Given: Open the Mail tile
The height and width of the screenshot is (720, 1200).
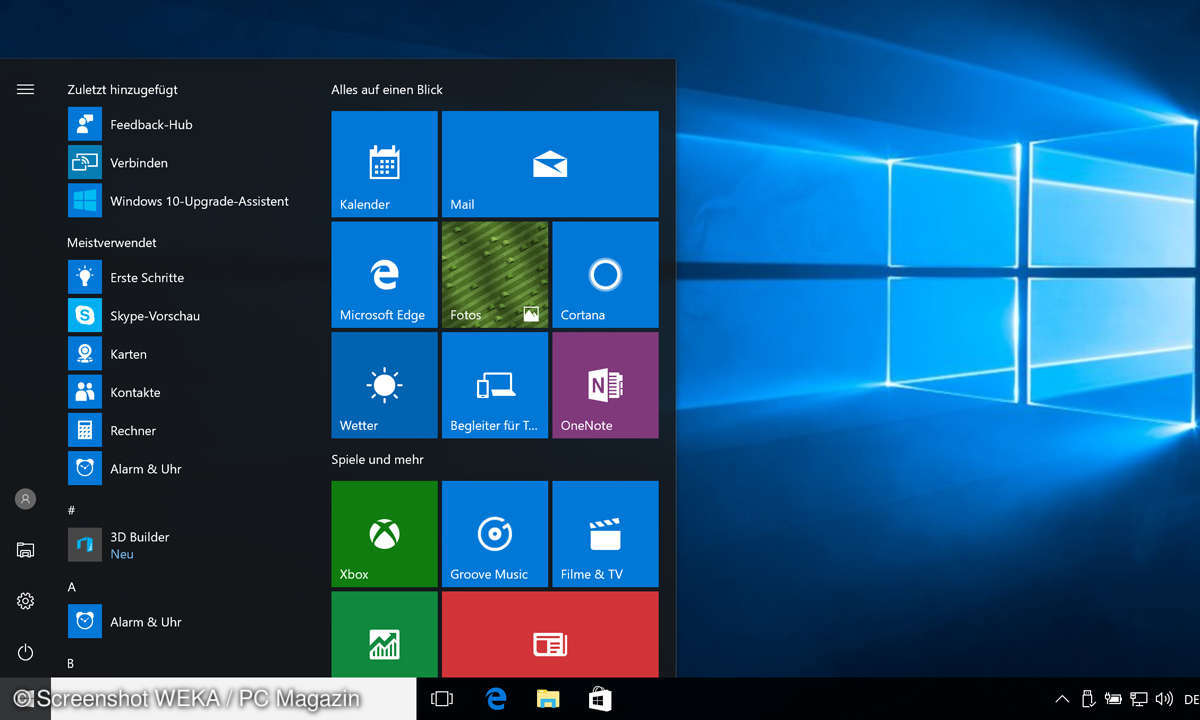Looking at the screenshot, I should (550, 164).
